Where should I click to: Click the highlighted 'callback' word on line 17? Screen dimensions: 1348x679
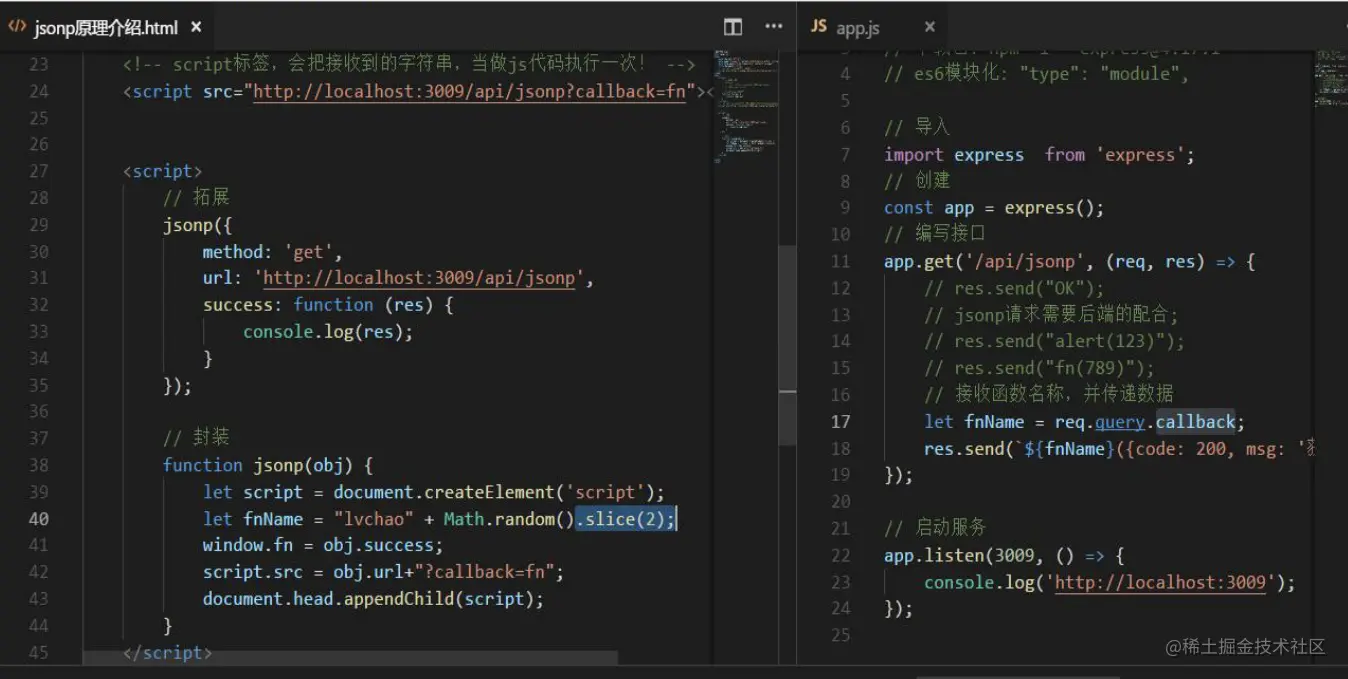point(1196,421)
